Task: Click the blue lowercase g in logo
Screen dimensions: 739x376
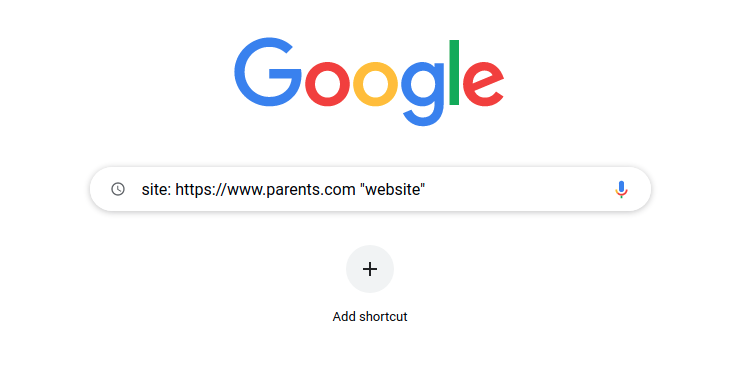Action: tap(423, 93)
